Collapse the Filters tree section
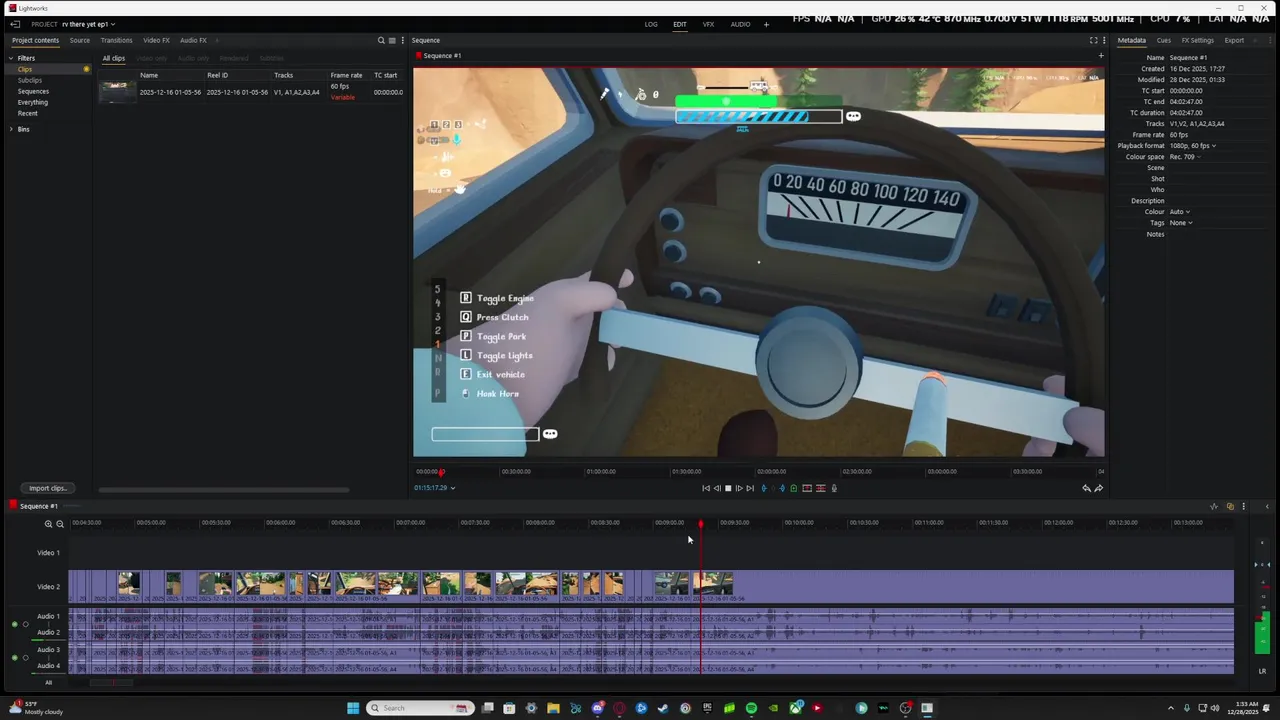The width and height of the screenshot is (1280, 720). click(x=11, y=58)
